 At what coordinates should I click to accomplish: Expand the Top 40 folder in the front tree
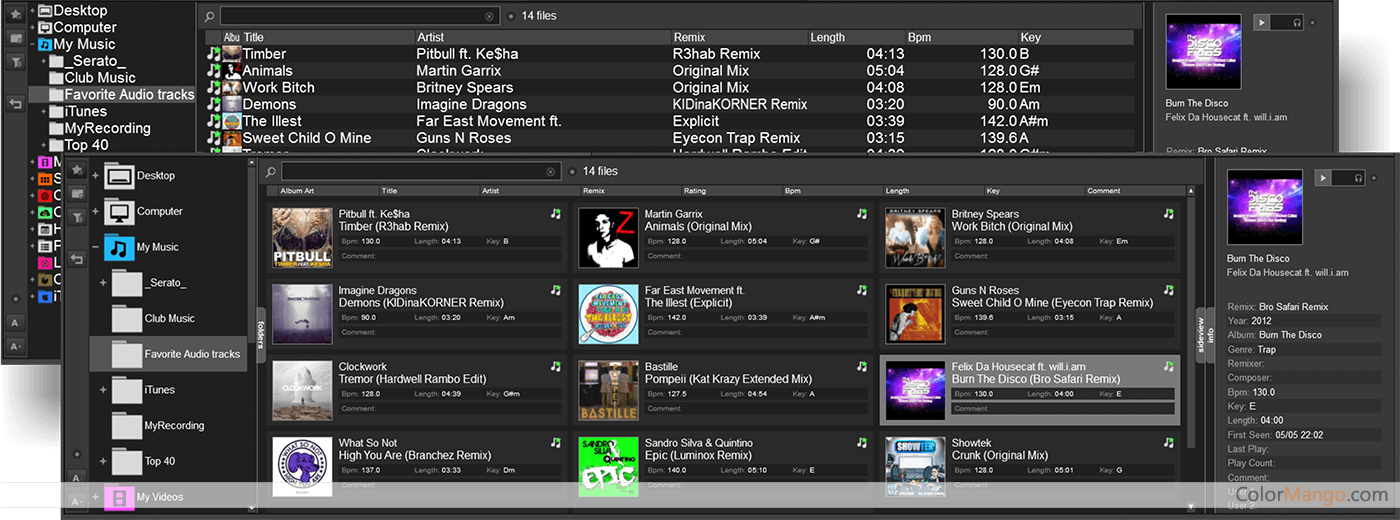click(103, 461)
